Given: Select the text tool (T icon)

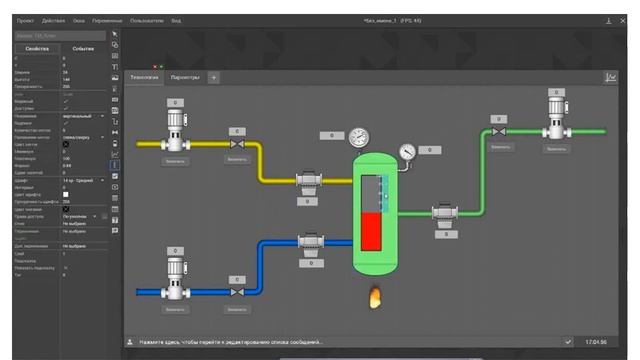Looking at the screenshot, I should [115, 67].
